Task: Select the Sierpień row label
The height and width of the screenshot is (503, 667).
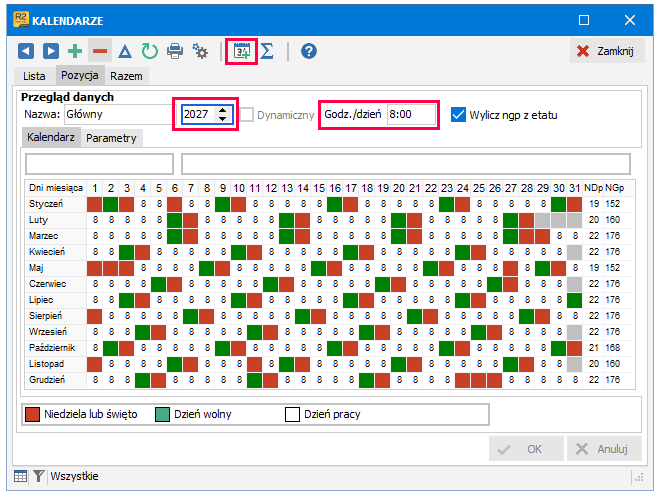Action: click(x=56, y=316)
